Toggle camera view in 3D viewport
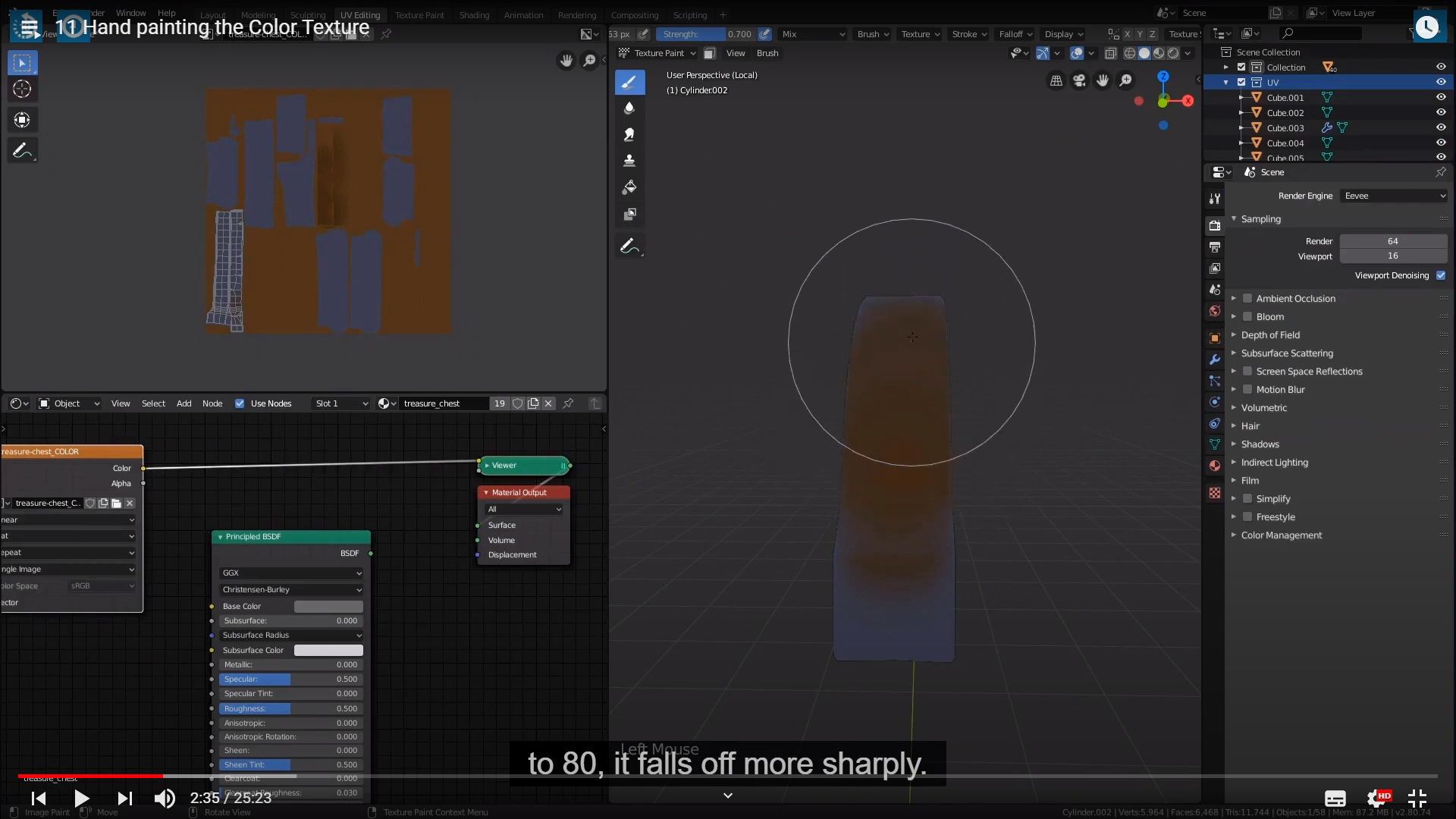 [1079, 80]
